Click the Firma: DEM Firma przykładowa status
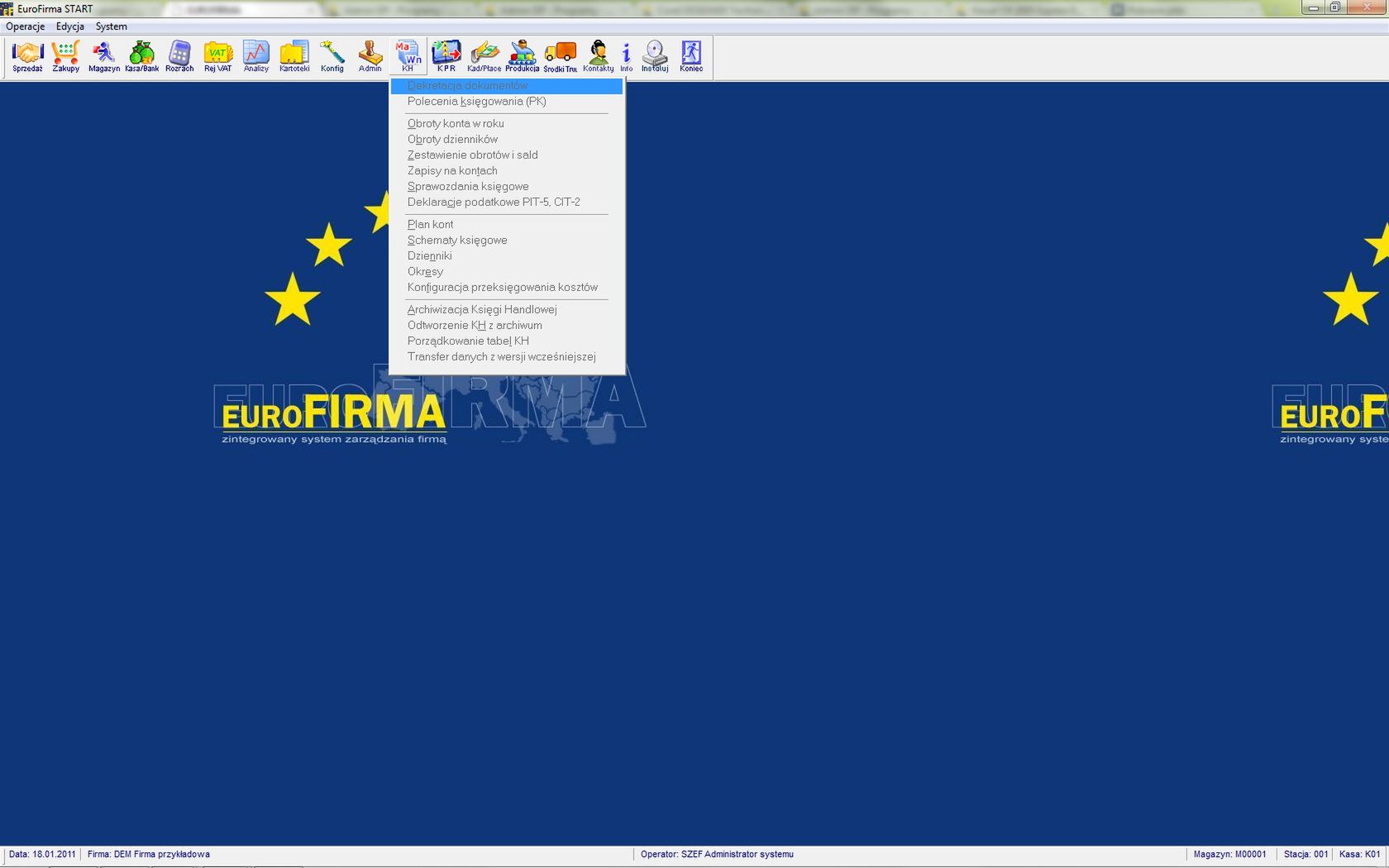The height and width of the screenshot is (868, 1389). 149,855
